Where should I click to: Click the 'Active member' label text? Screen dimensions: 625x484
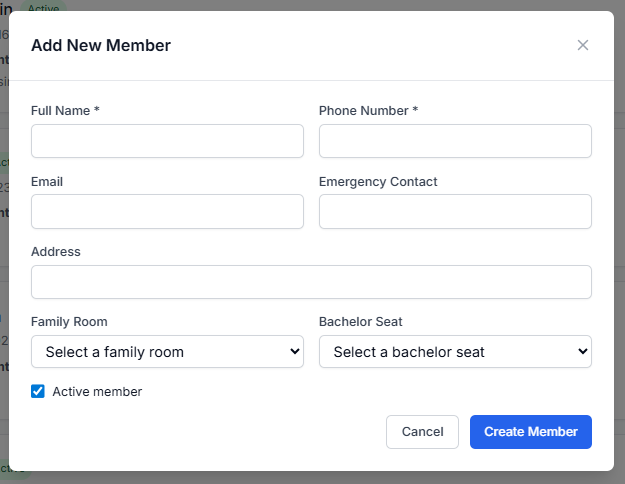97,392
